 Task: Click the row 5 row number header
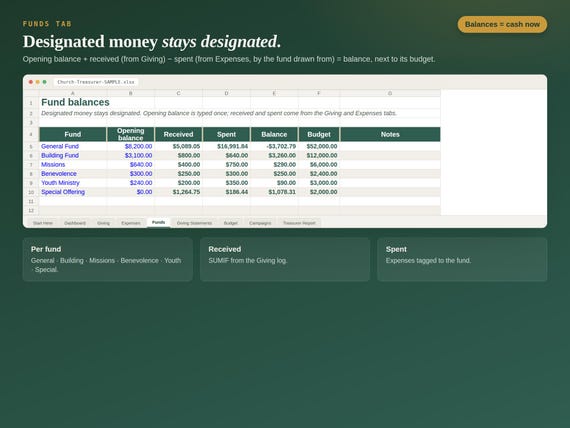pyautogui.click(x=31, y=146)
